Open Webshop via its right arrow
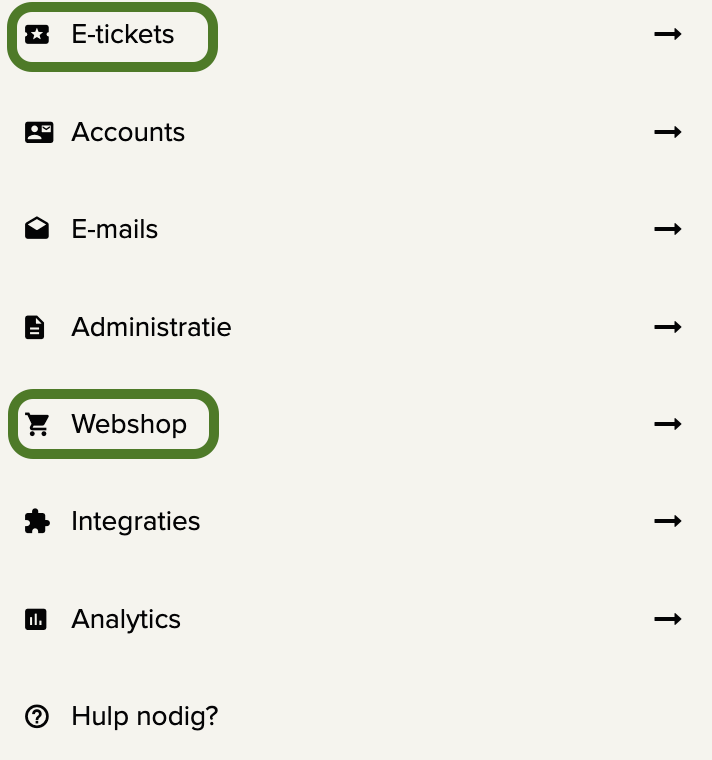The width and height of the screenshot is (712, 760). pyautogui.click(x=668, y=424)
